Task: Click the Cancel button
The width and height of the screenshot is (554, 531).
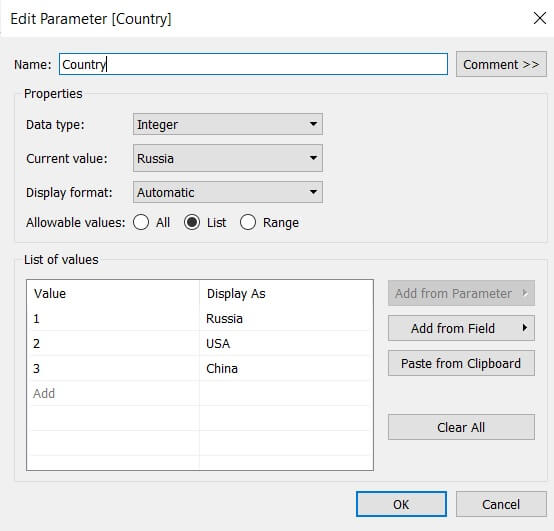Action: click(501, 504)
